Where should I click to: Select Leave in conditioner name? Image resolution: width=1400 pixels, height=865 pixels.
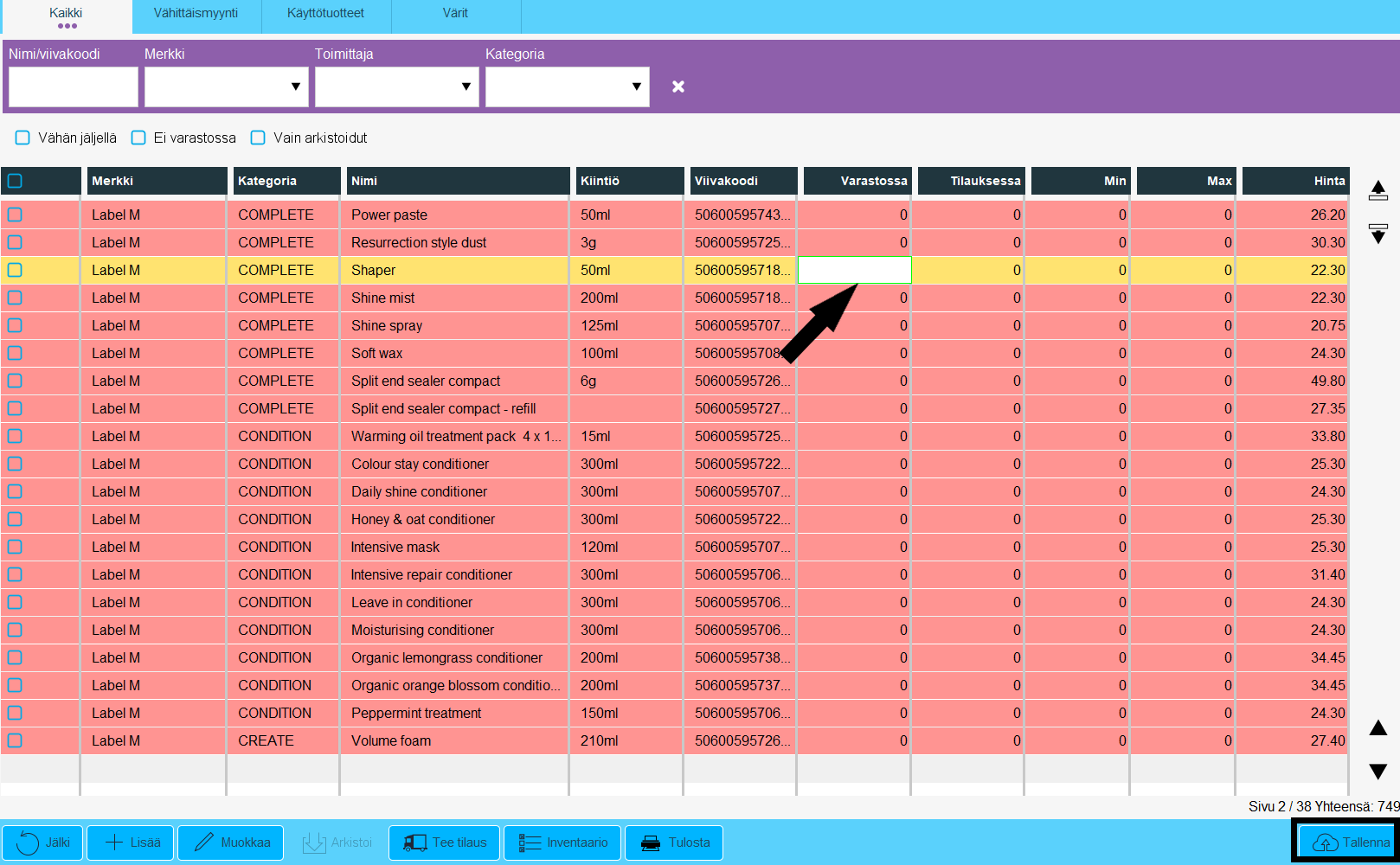(x=412, y=602)
